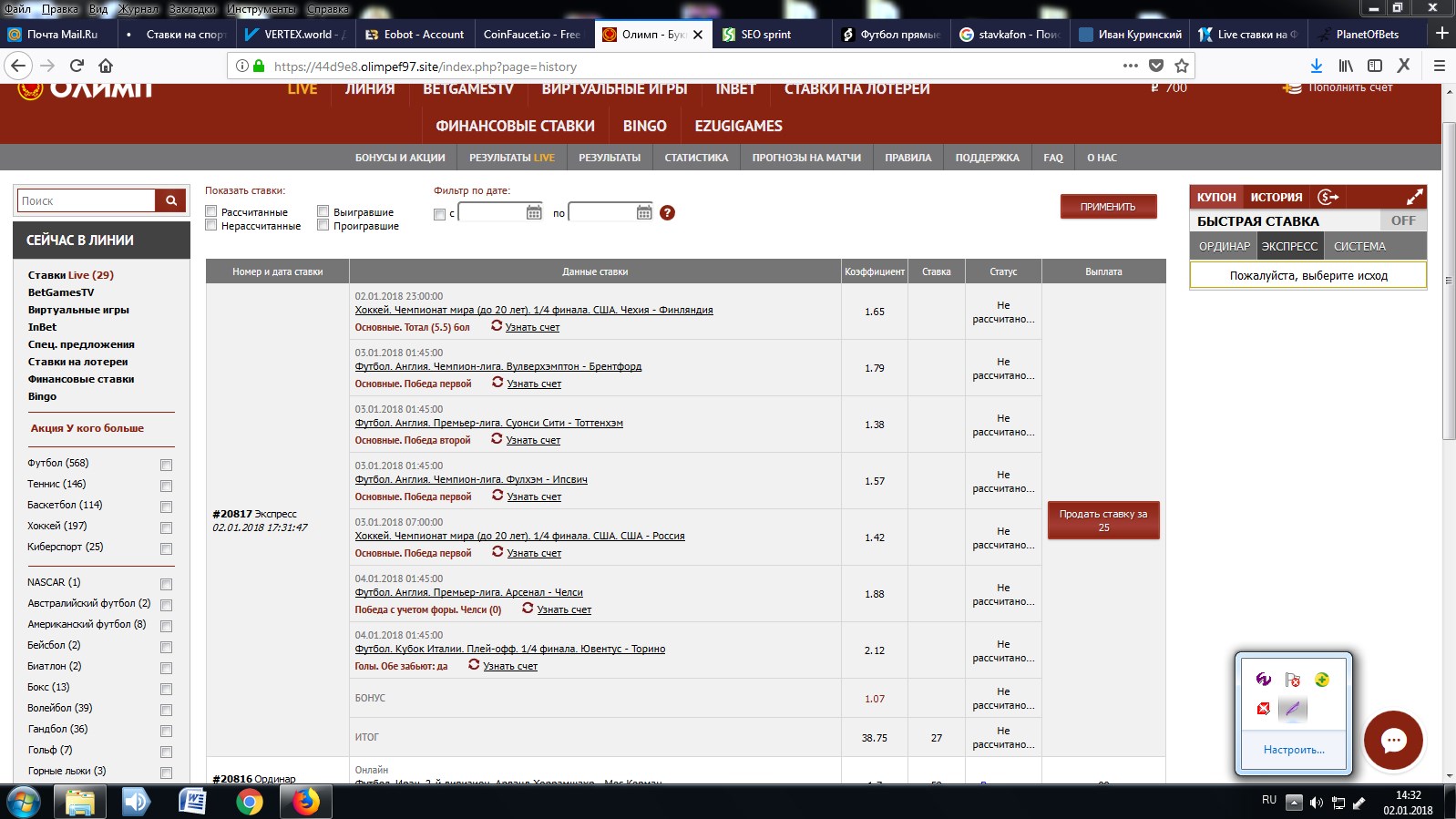Image resolution: width=1456 pixels, height=819 pixels.
Task: Refresh score icon for Арсенал - Челси bet
Action: click(x=528, y=608)
